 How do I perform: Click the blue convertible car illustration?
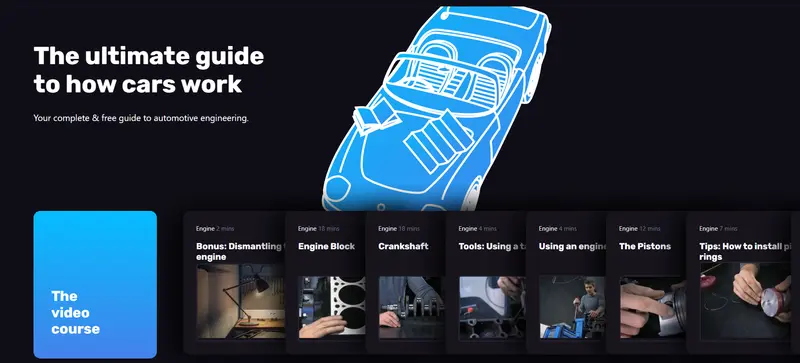pyautogui.click(x=437, y=108)
